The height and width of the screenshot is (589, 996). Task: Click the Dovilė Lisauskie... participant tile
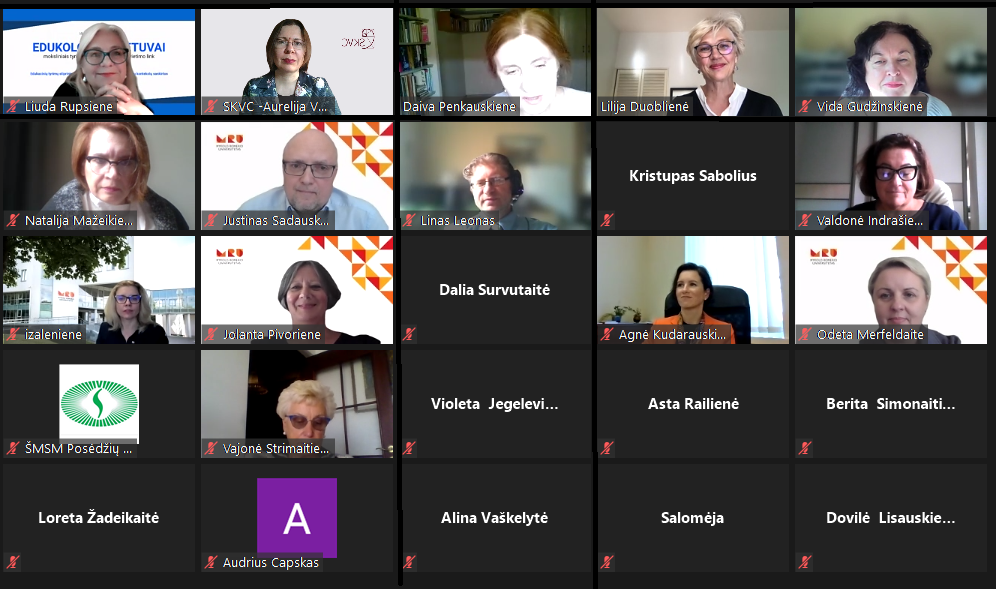tap(891, 517)
